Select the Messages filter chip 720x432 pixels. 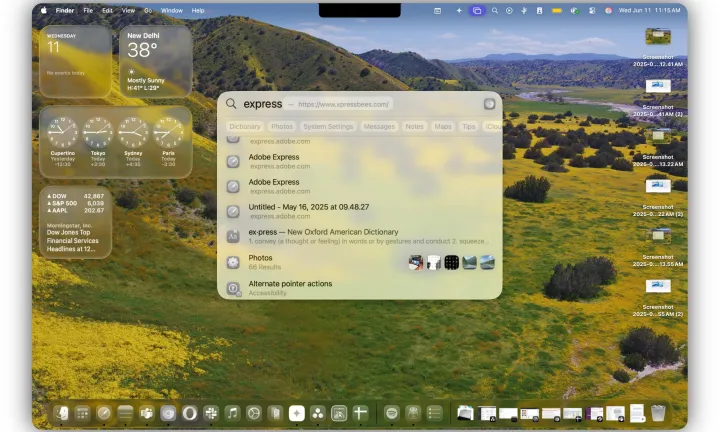pyautogui.click(x=379, y=126)
